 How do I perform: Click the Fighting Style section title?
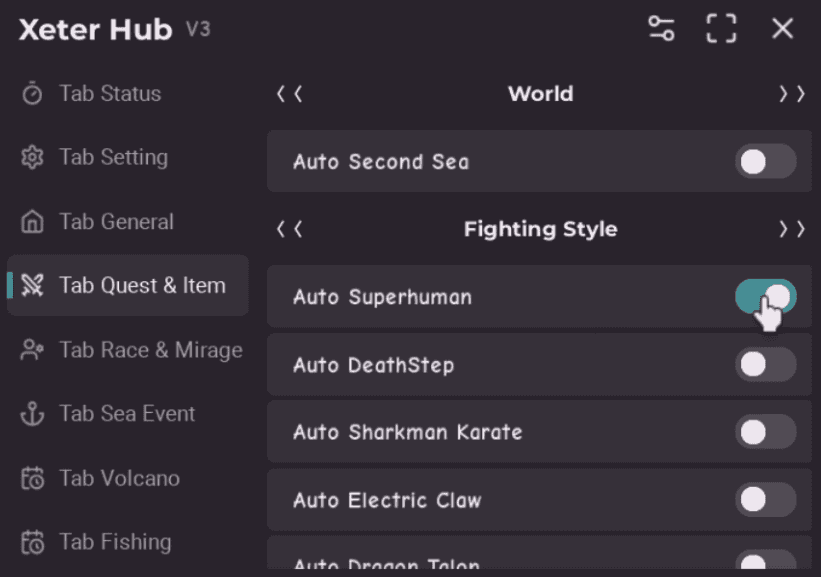coord(540,228)
